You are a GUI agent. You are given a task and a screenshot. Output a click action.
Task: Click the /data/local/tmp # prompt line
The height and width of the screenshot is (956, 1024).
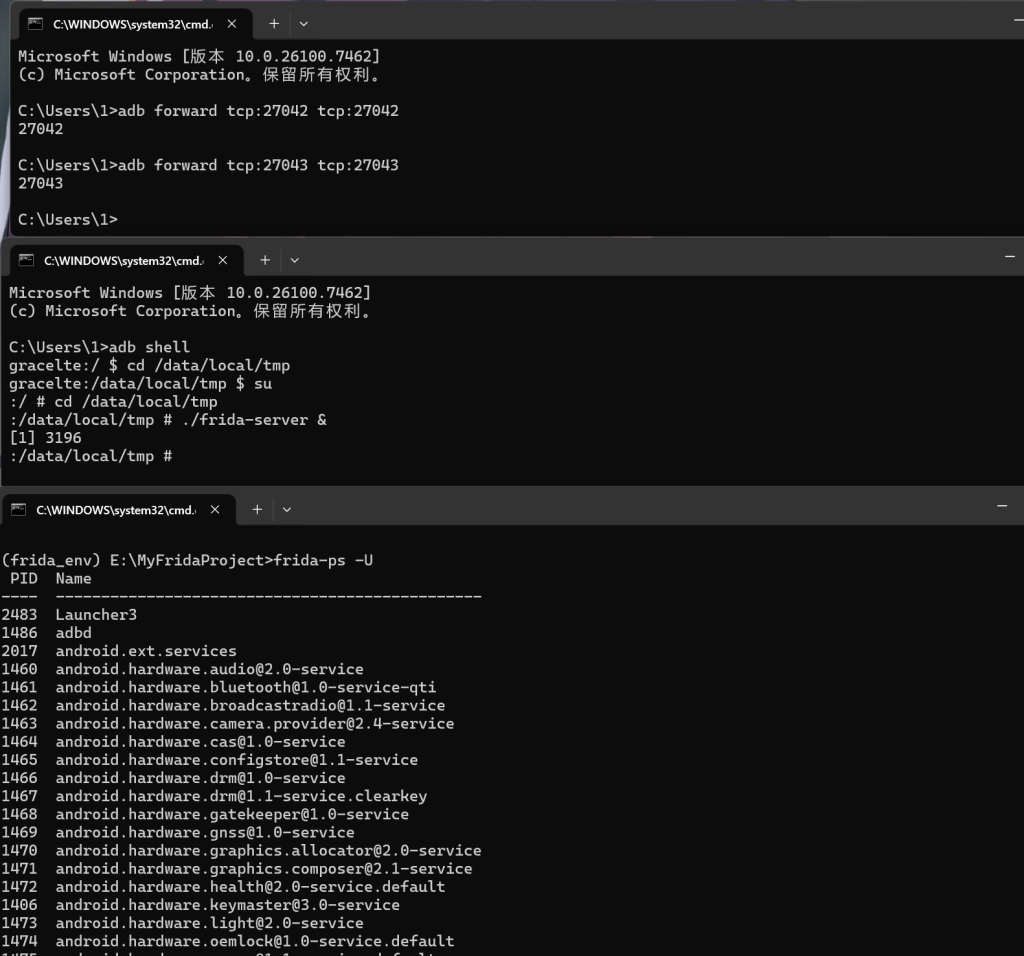[91, 456]
